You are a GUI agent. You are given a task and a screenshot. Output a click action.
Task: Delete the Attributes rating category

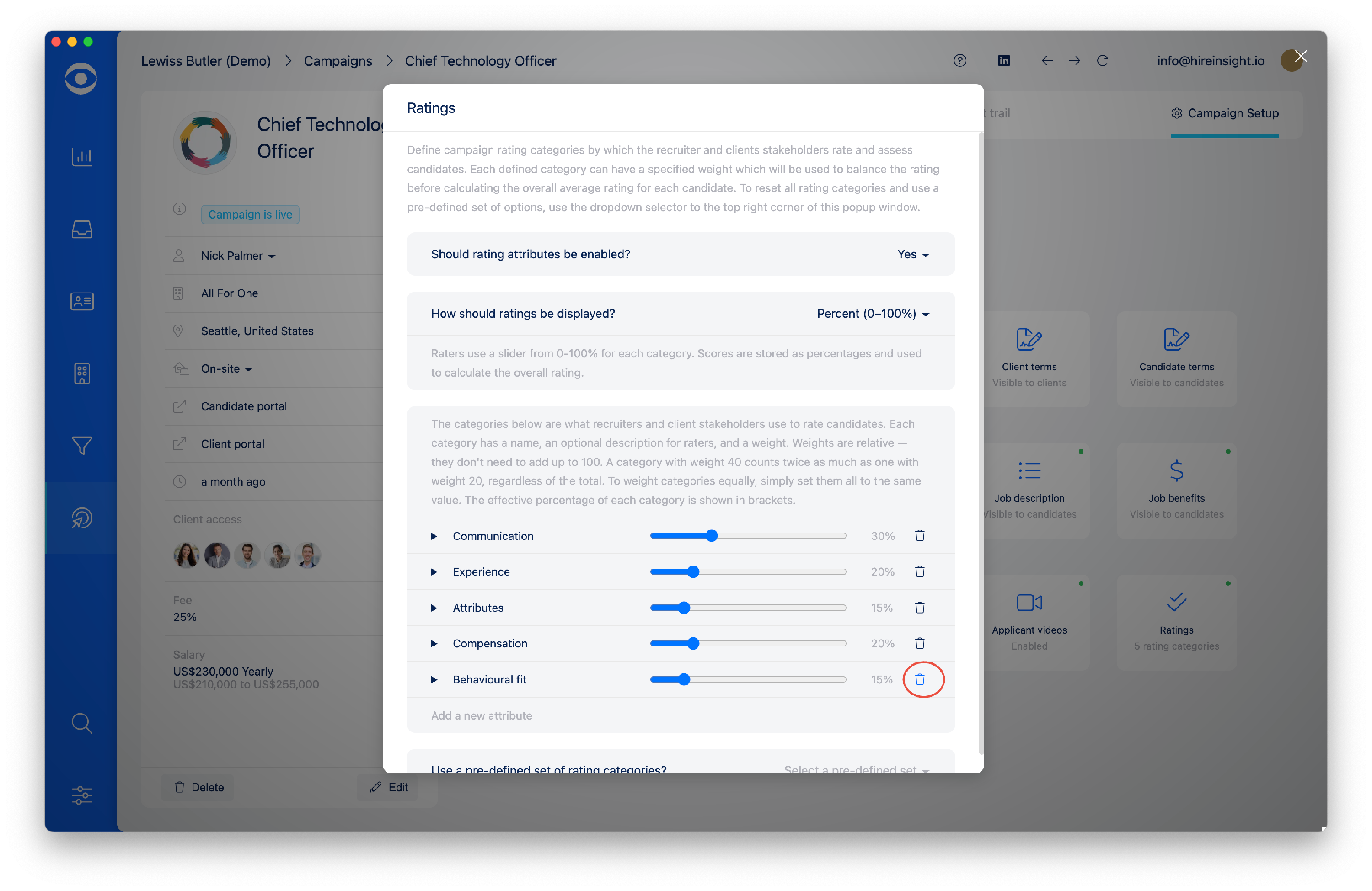pyautogui.click(x=920, y=608)
